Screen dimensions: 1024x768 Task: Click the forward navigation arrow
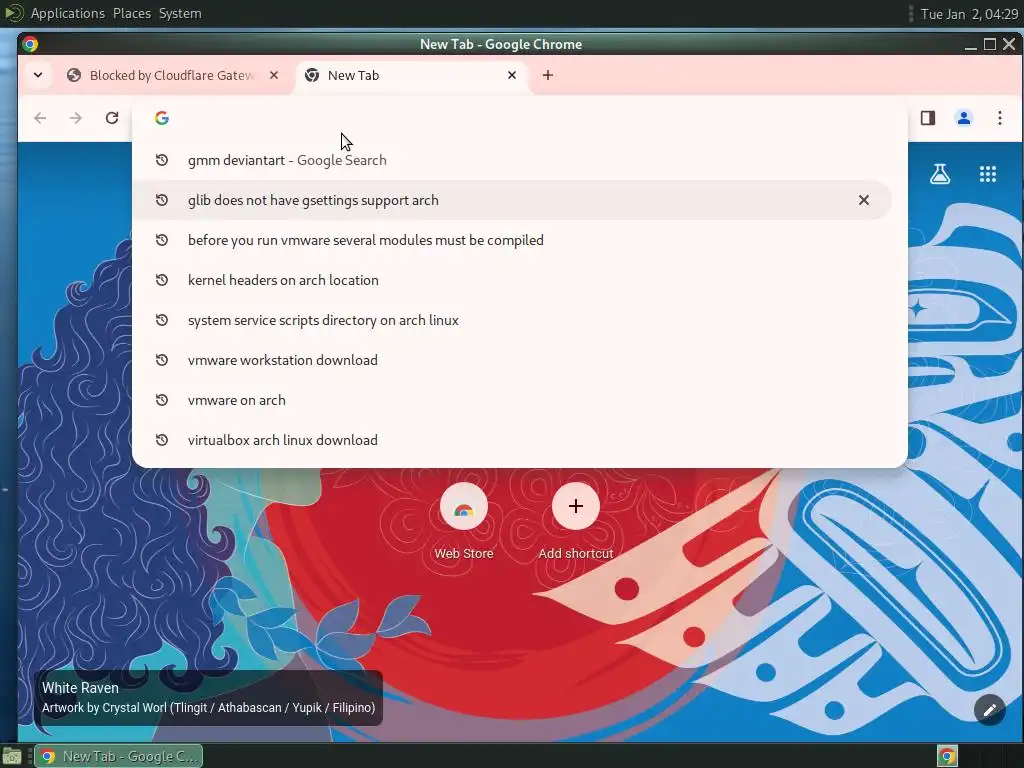coord(76,118)
